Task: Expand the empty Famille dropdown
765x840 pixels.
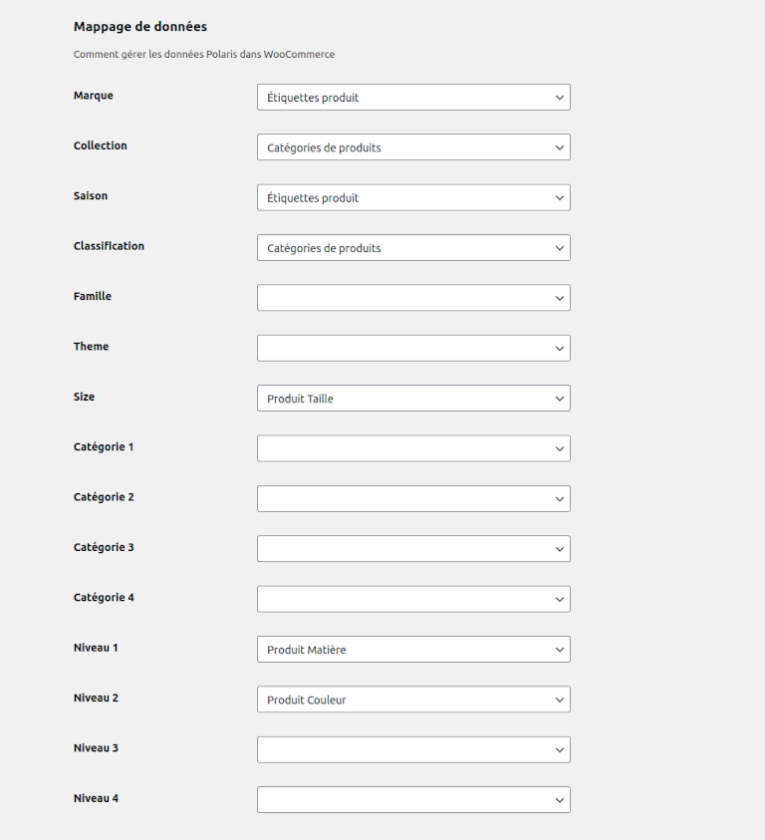Action: pos(414,298)
